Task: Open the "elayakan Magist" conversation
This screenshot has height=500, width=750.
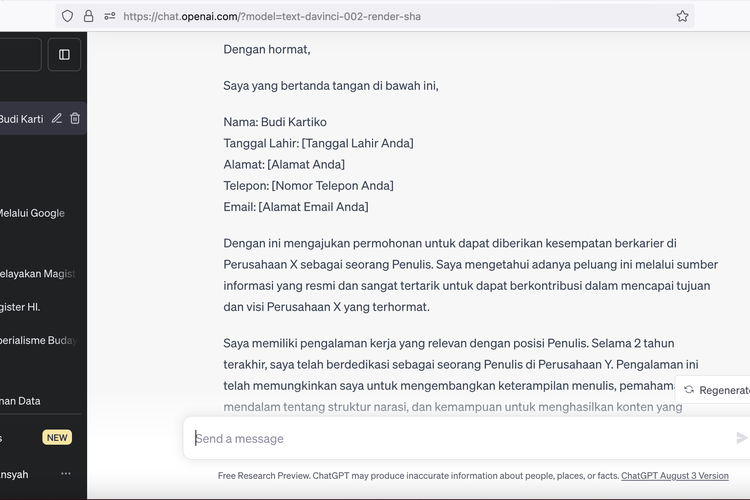Action: click(x=37, y=273)
